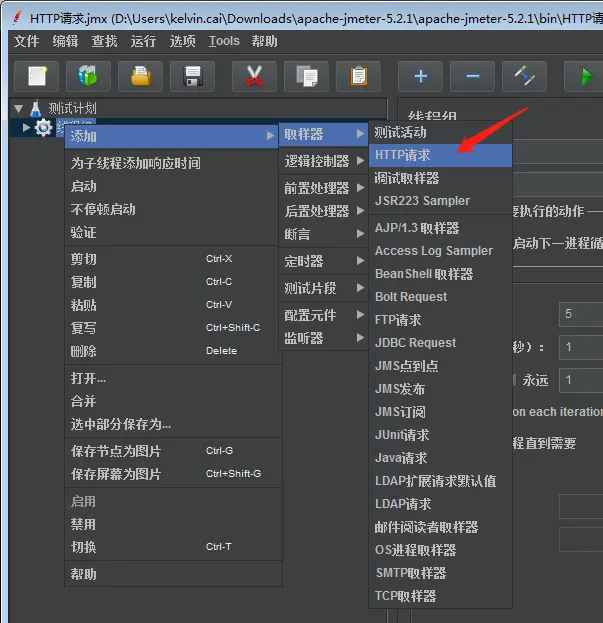Open the 帮助 menu in menu bar
Viewport: 603px width, 623px height.
[x=264, y=41]
